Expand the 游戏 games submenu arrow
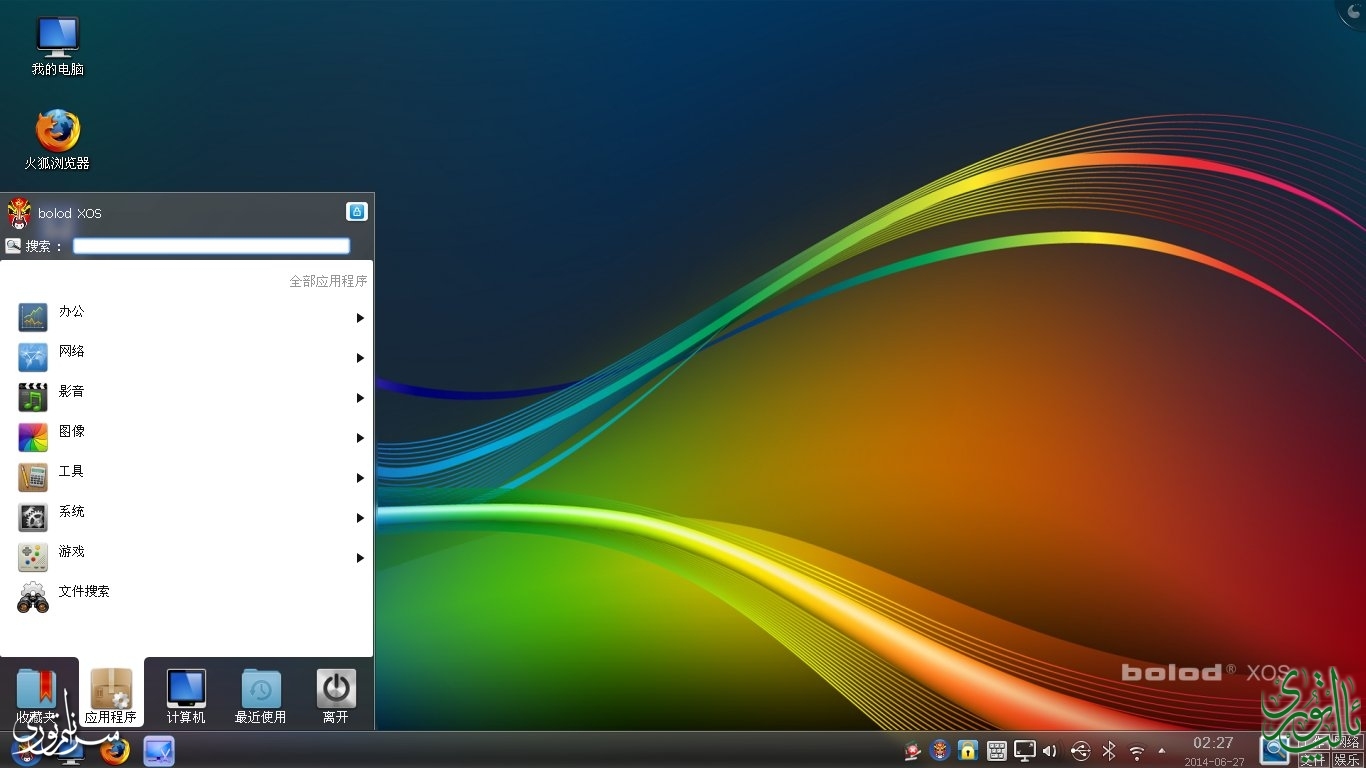 click(x=360, y=558)
